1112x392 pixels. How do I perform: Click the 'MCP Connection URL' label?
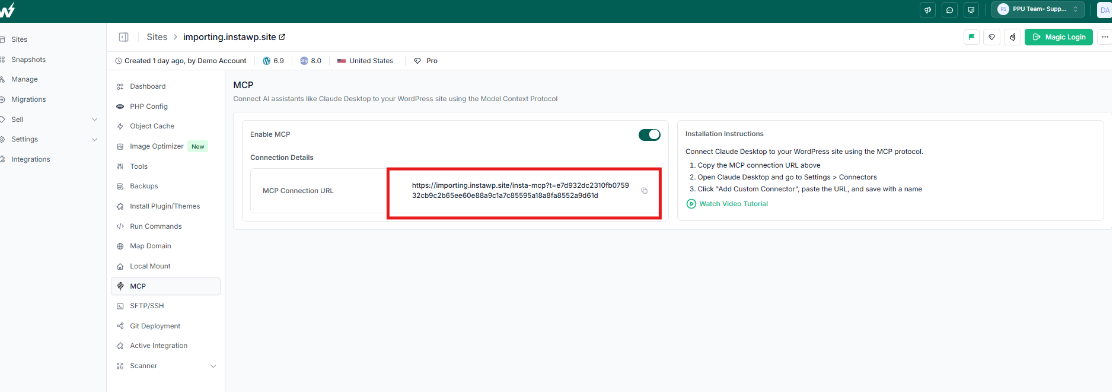pyautogui.click(x=298, y=191)
